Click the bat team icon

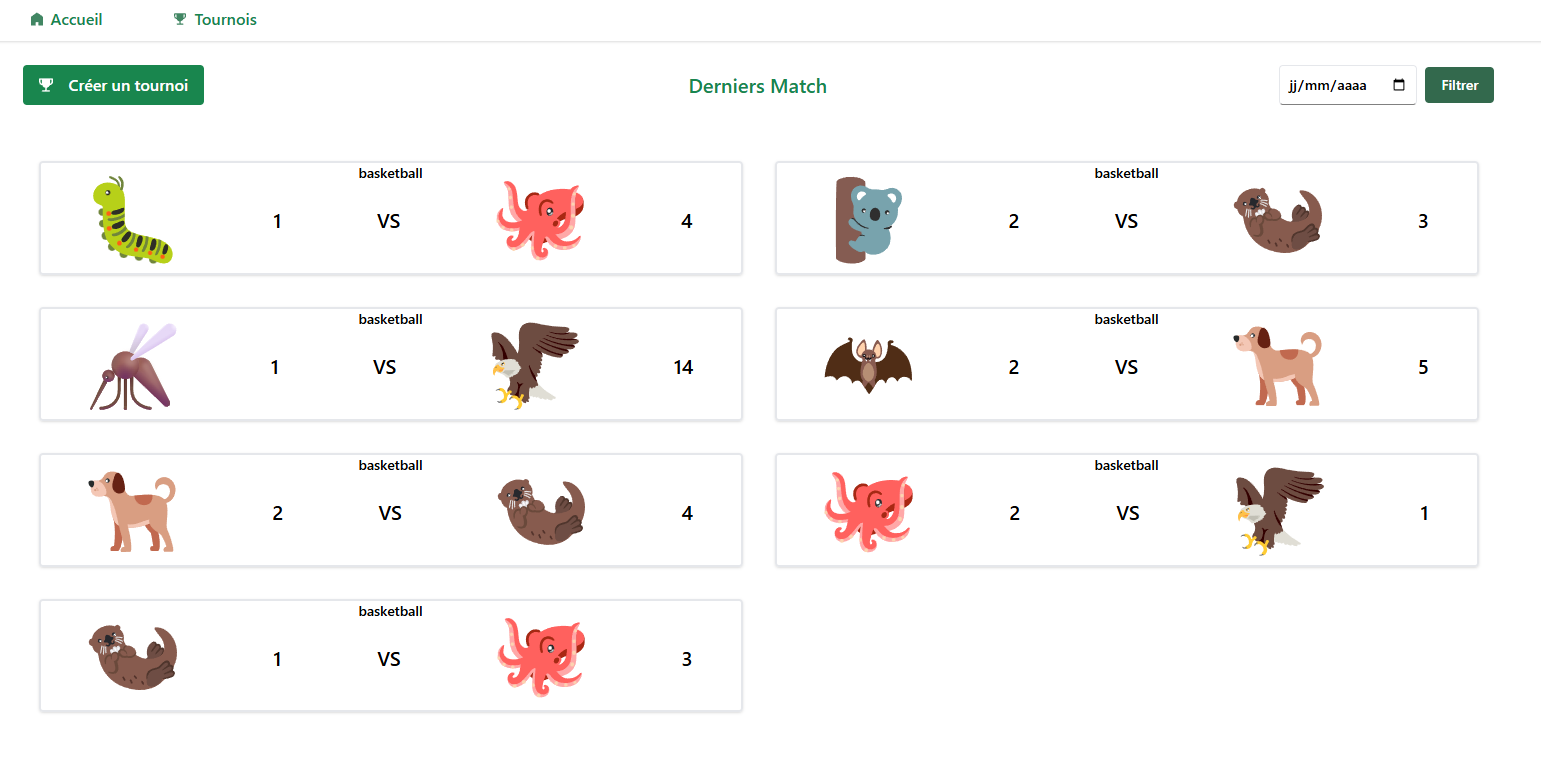(867, 366)
